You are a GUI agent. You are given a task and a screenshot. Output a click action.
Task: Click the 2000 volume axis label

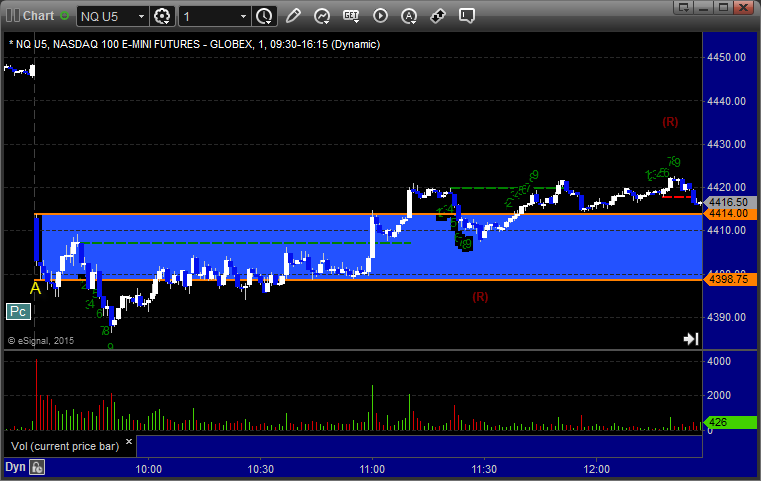(x=719, y=395)
